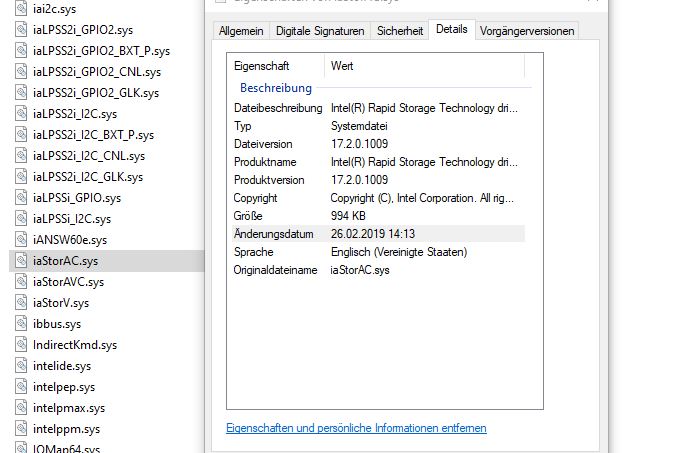The image size is (699, 453).
Task: Click the iaLPSS2i_I2C_CNL.sys file icon
Action: click(x=21, y=155)
